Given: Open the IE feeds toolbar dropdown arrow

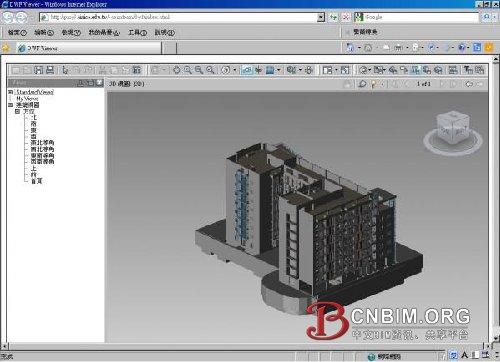Looking at the screenshot, I should point(376,48).
